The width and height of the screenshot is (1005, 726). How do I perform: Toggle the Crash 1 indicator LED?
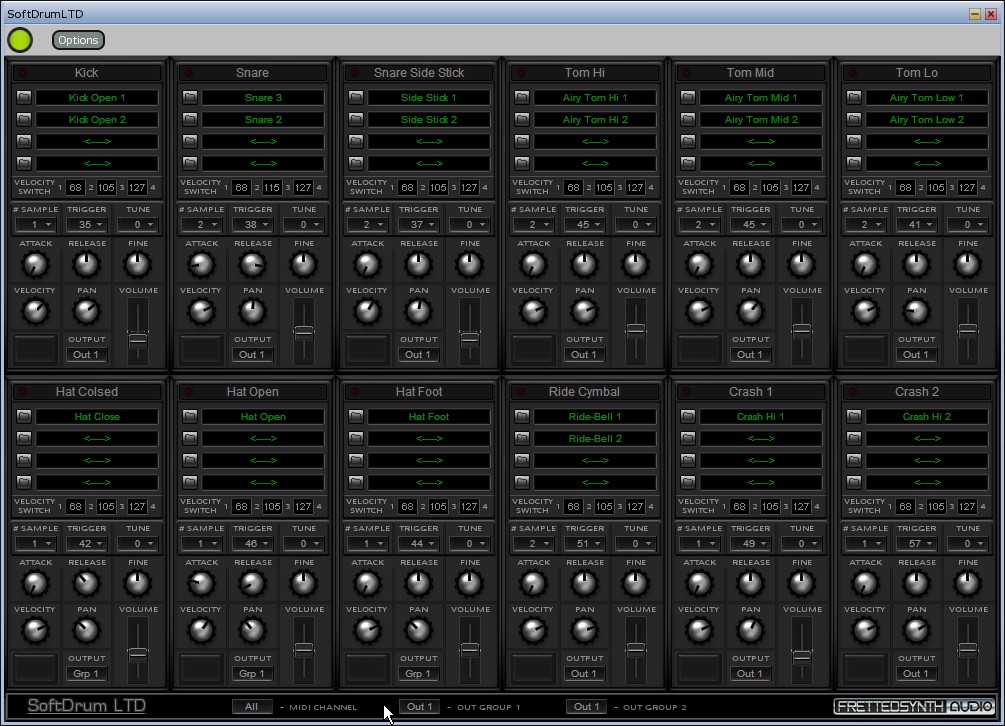click(687, 392)
